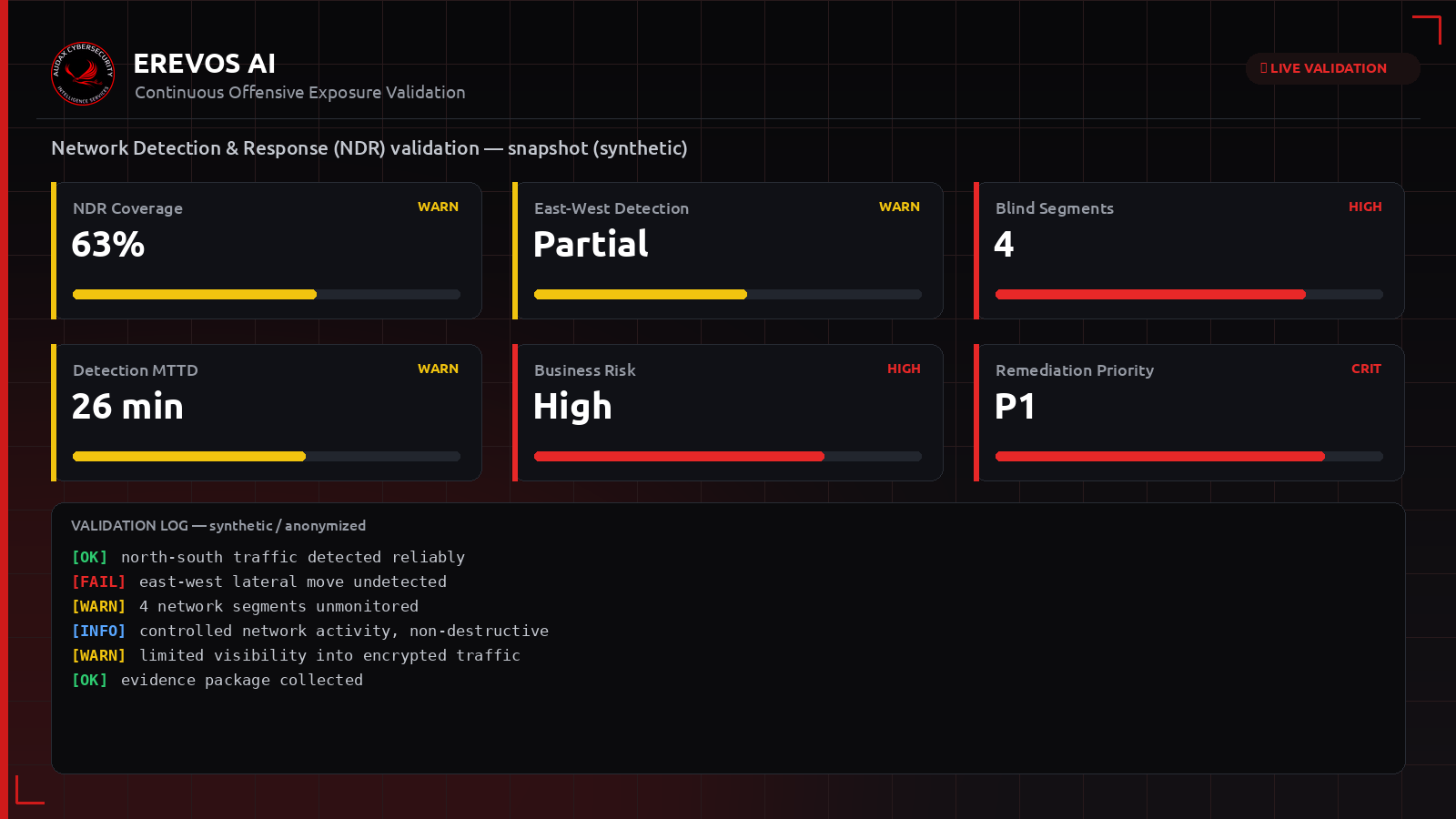Screen dimensions: 1456x819
Task: Open the Business Risk card label
Action: (x=585, y=370)
